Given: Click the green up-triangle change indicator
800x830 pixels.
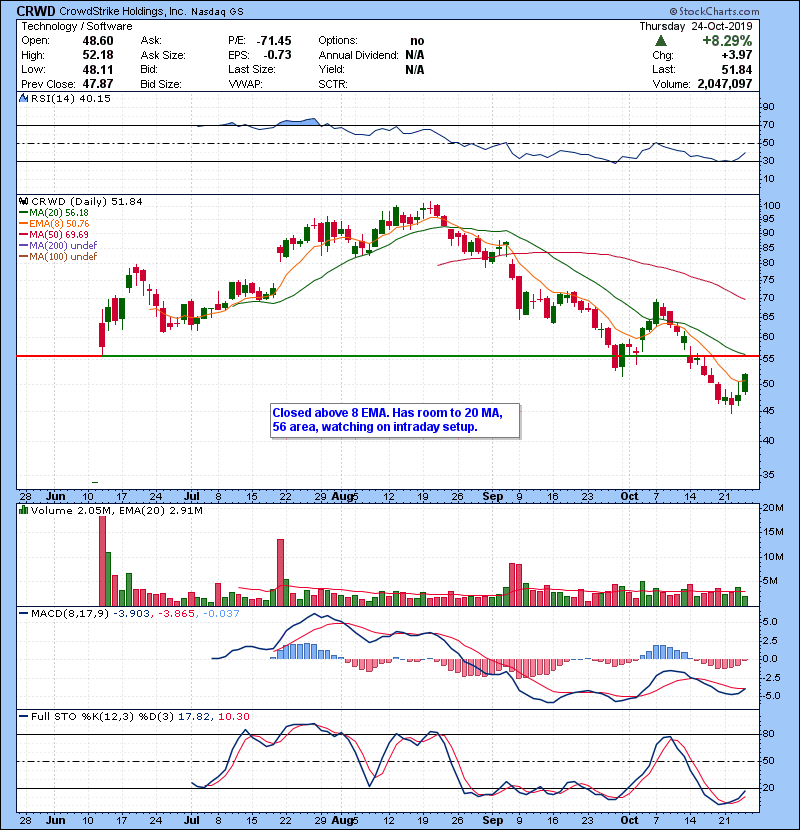Looking at the screenshot, I should (661, 41).
